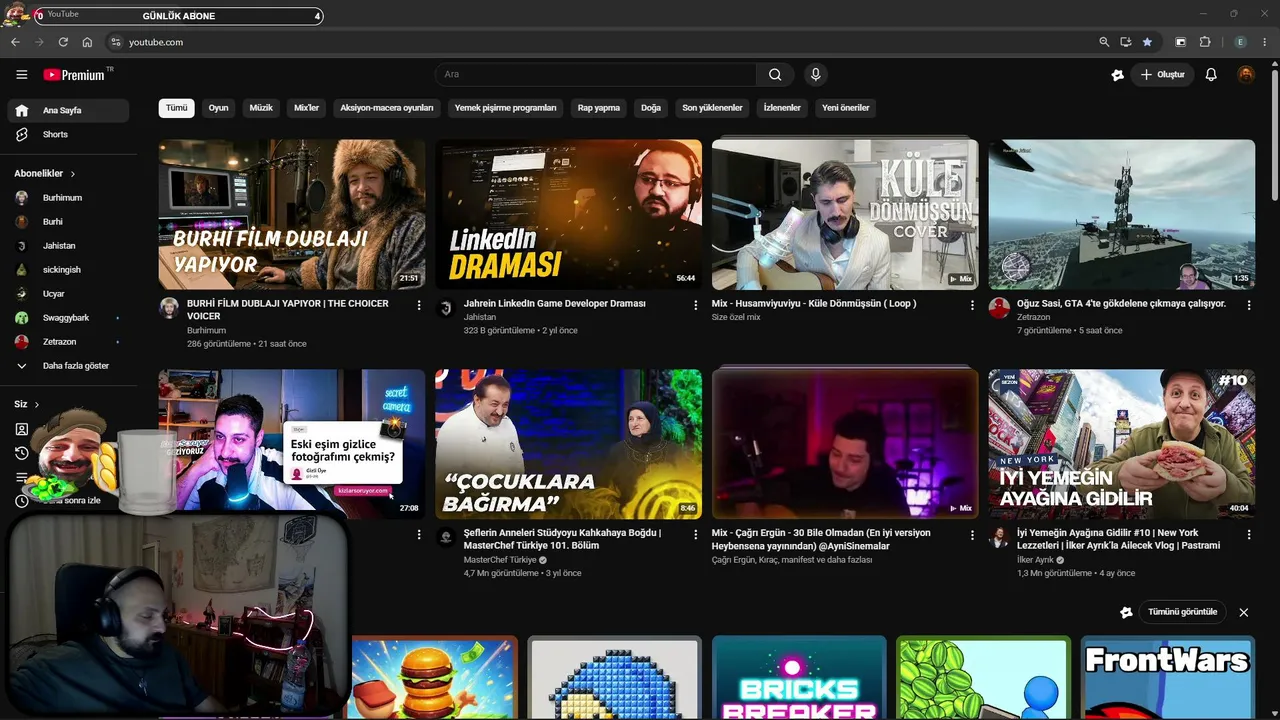
Task: Open the FrontWars game card
Action: click(x=1167, y=678)
